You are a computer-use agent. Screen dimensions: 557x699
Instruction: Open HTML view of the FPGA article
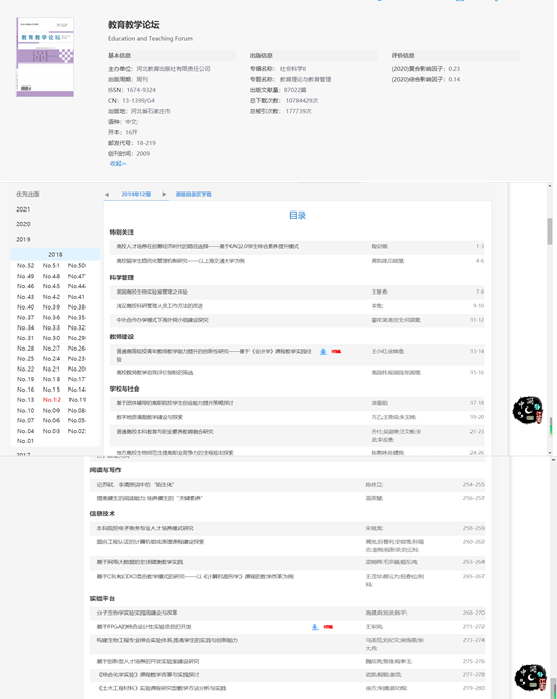pos(328,627)
